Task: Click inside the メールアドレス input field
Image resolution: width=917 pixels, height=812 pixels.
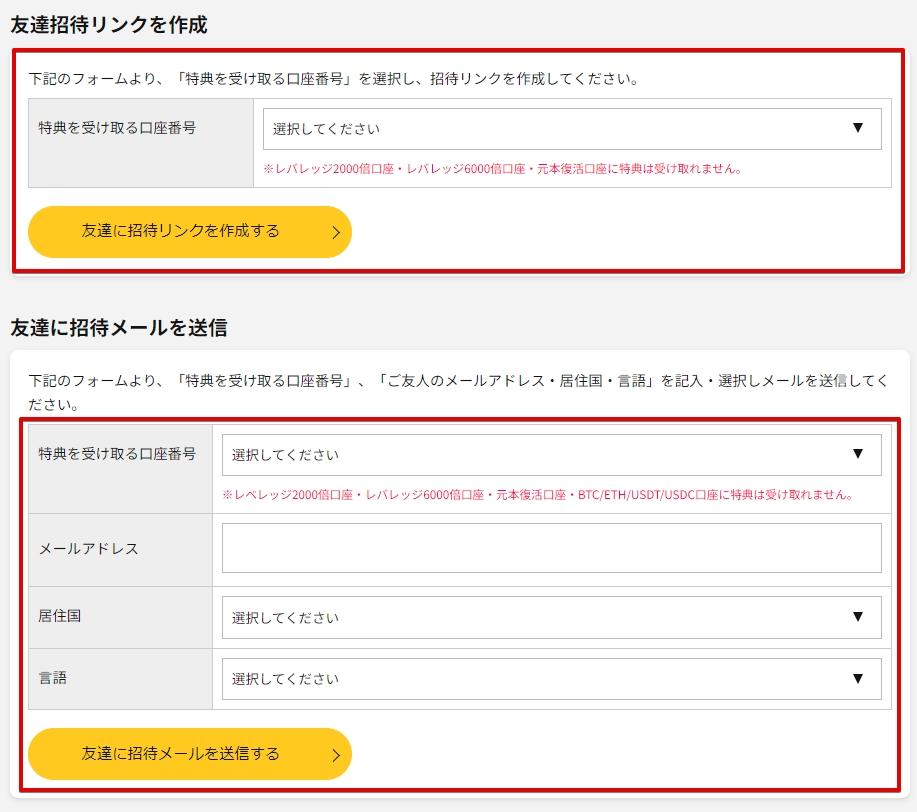Action: click(x=550, y=547)
